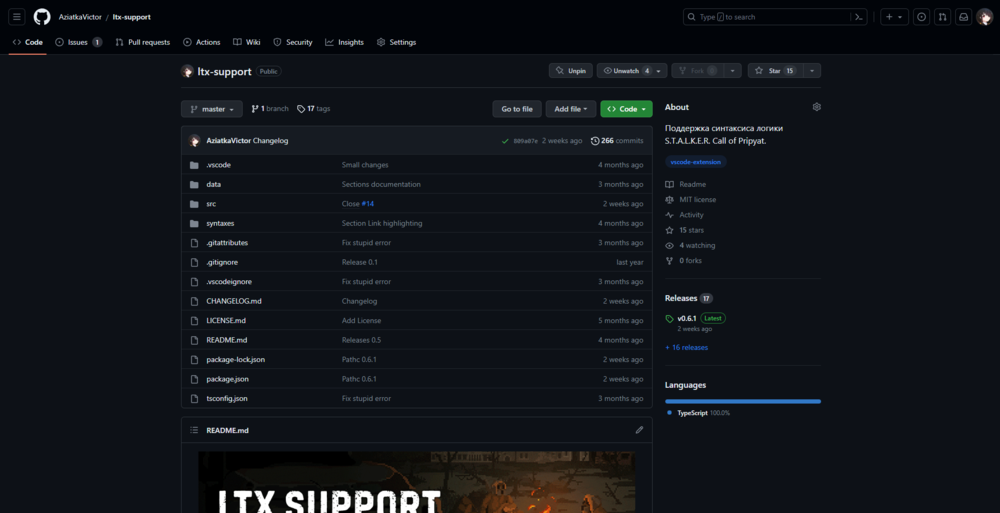Expand the Add file dropdown
This screenshot has height=513, width=1000.
(571, 109)
